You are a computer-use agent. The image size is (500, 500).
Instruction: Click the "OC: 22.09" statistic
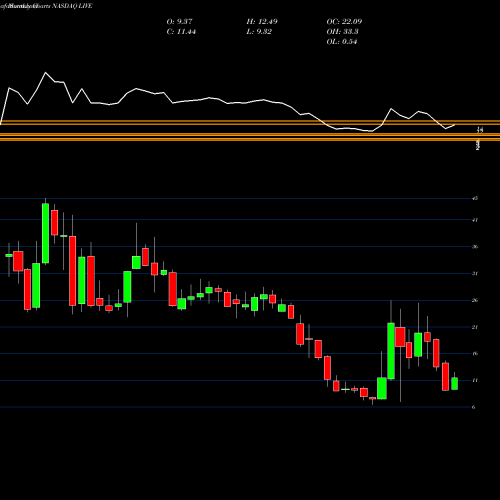click(344, 22)
